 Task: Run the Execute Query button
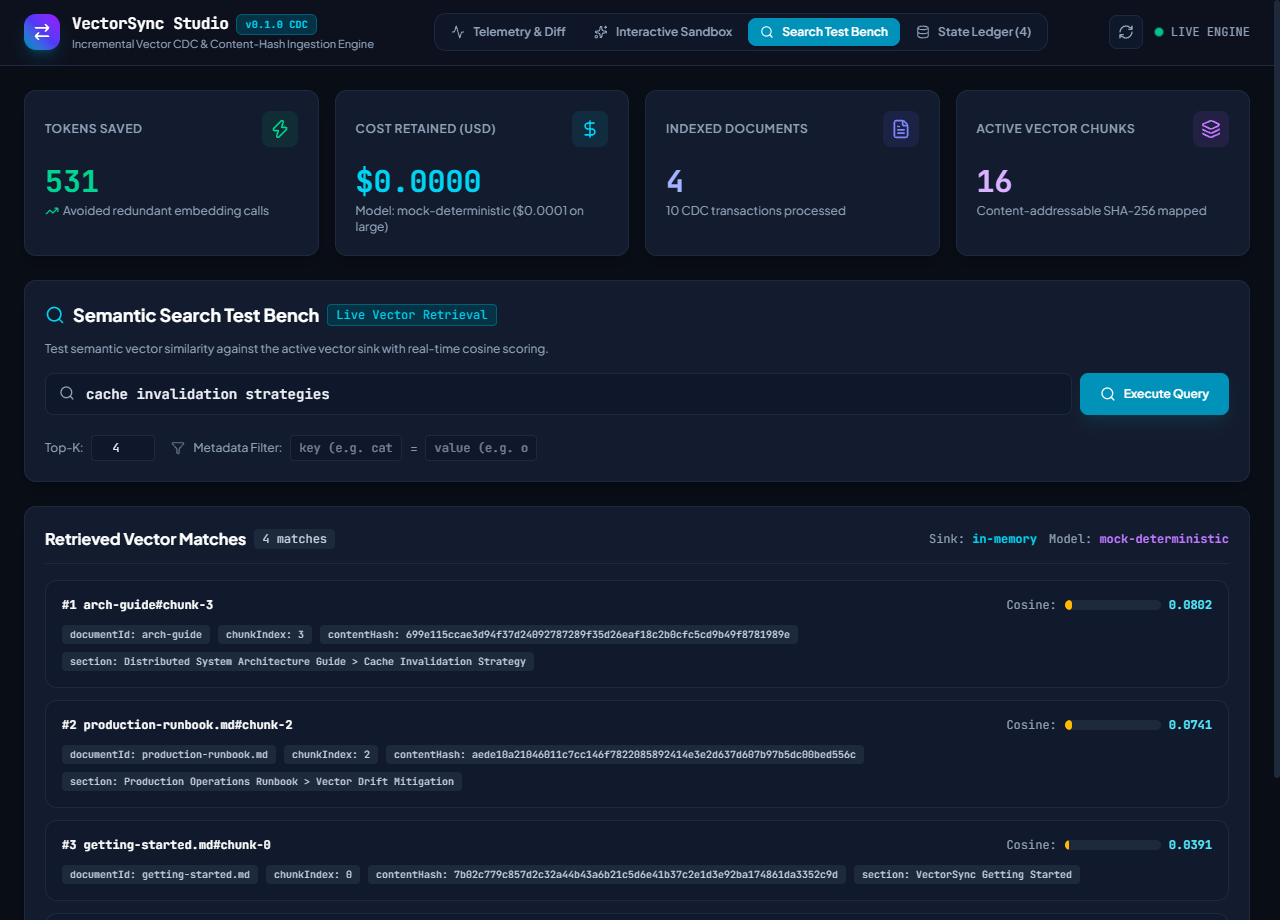1154,394
